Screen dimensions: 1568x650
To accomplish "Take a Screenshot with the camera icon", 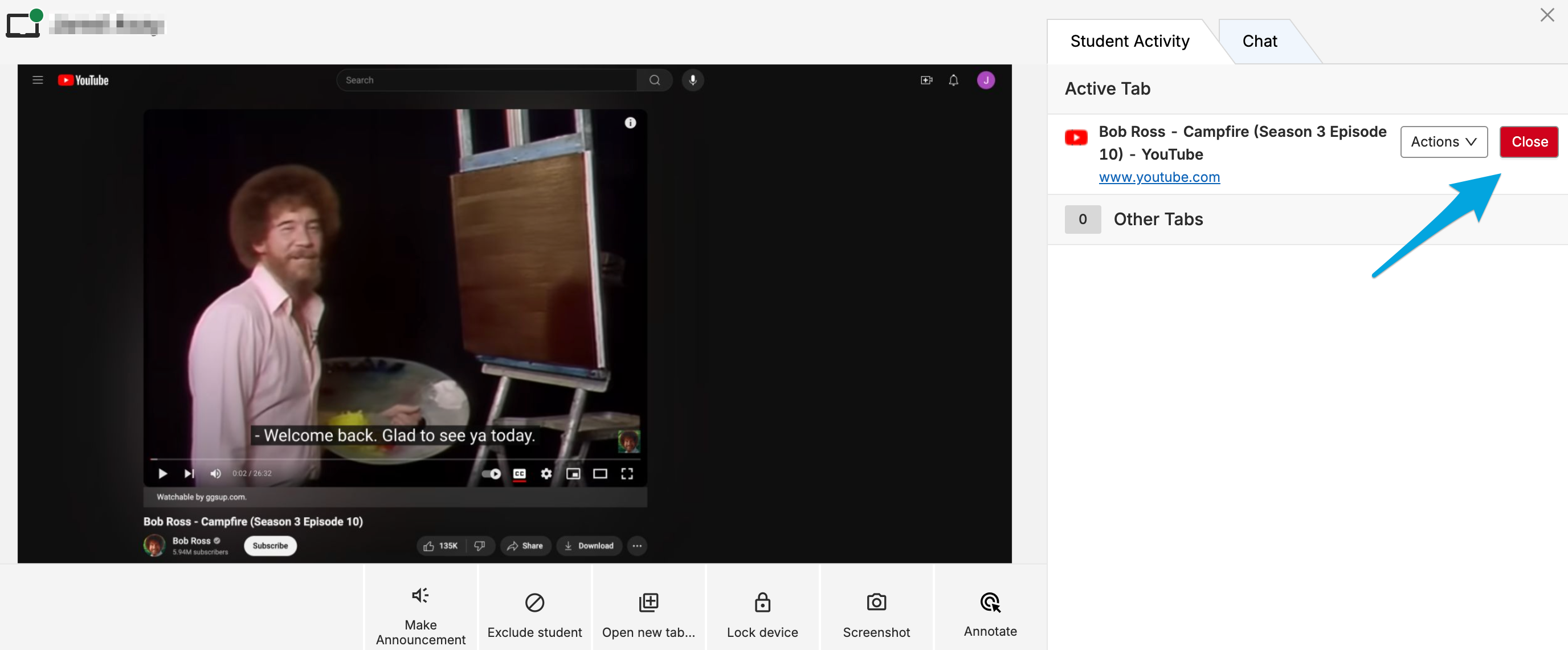I will click(x=876, y=603).
